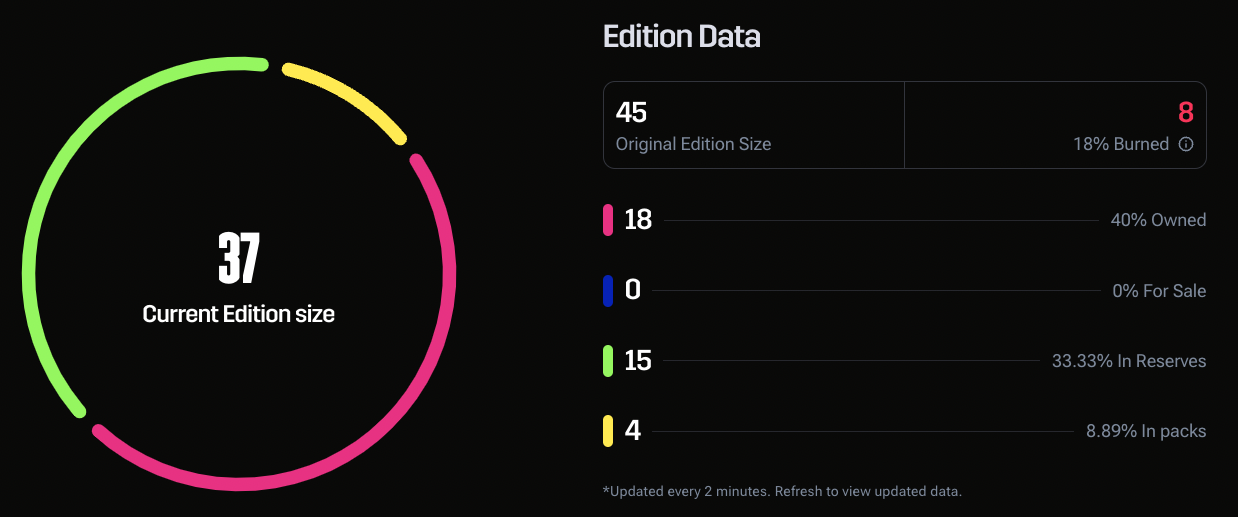This screenshot has width=1238, height=517.
Task: Click the Original Edition Size label
Action: 693,144
